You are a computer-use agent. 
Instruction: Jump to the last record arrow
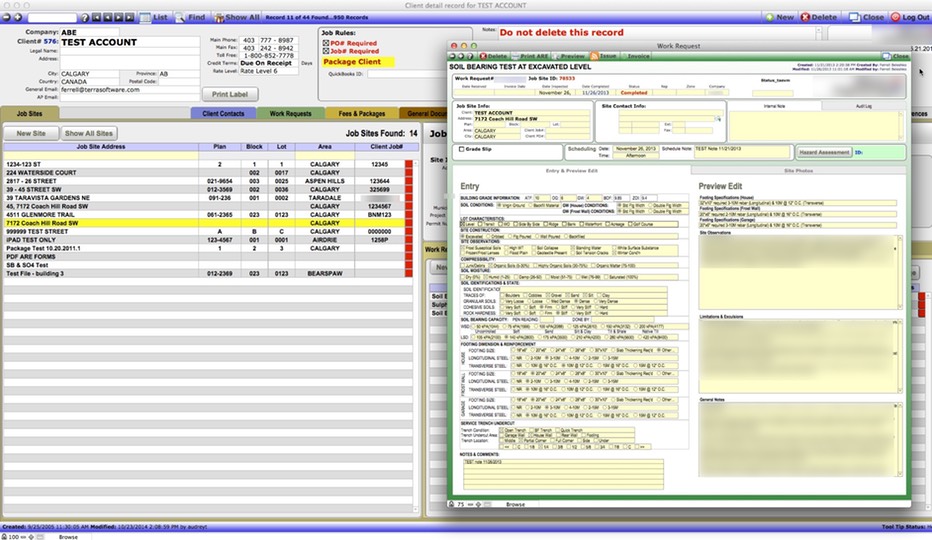[x=129, y=17]
